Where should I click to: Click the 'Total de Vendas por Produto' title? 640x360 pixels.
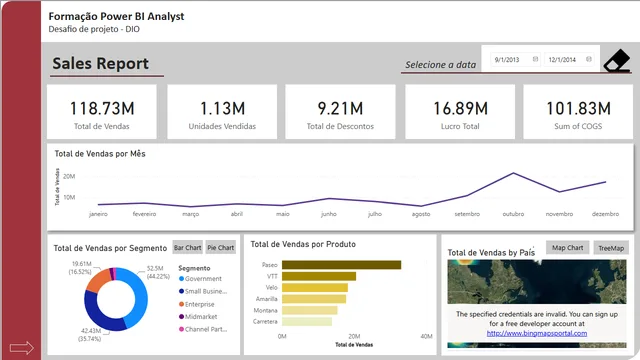pyautogui.click(x=303, y=244)
